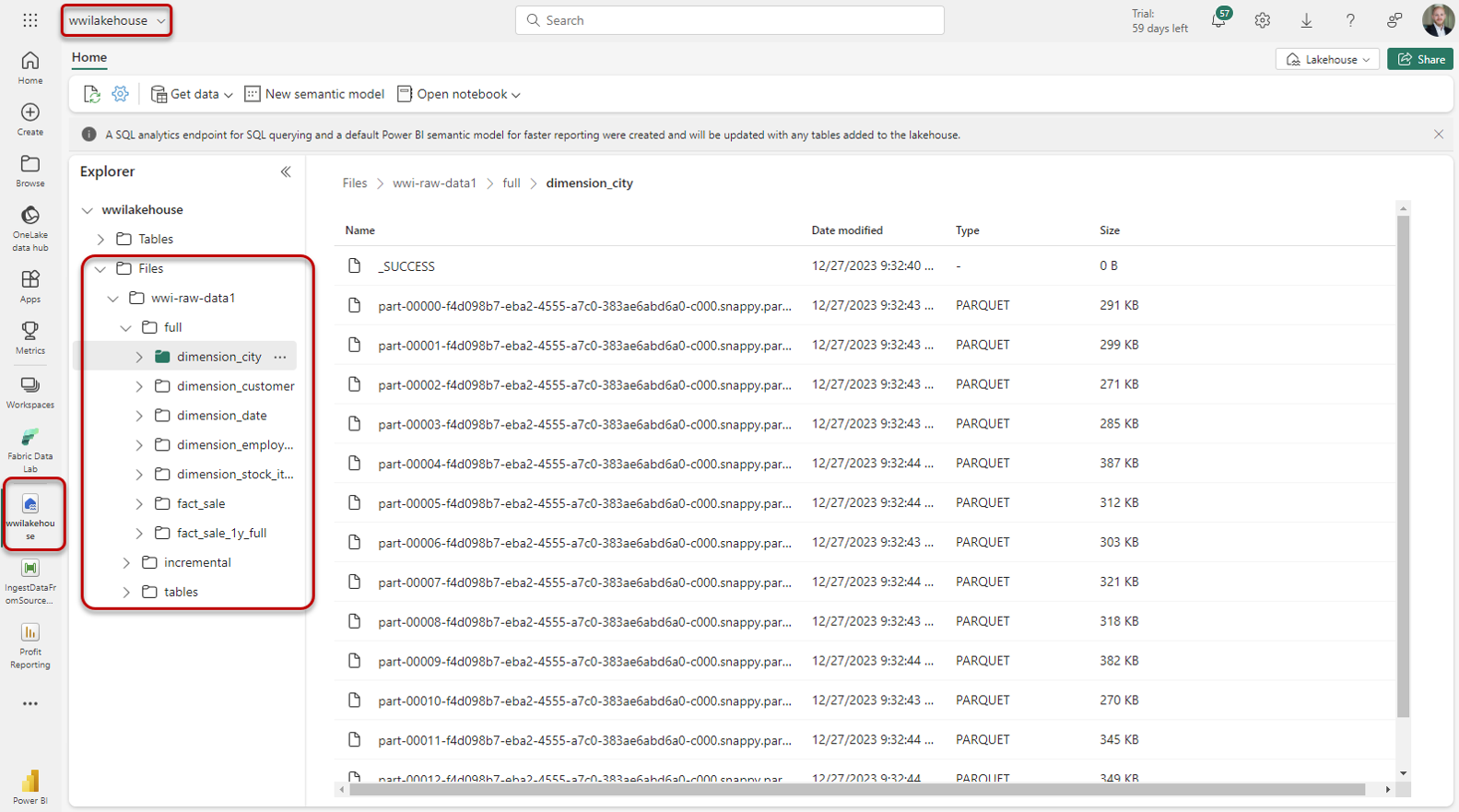Select dimension_date folder in tree
1459x812 pixels.
pyautogui.click(x=222, y=416)
